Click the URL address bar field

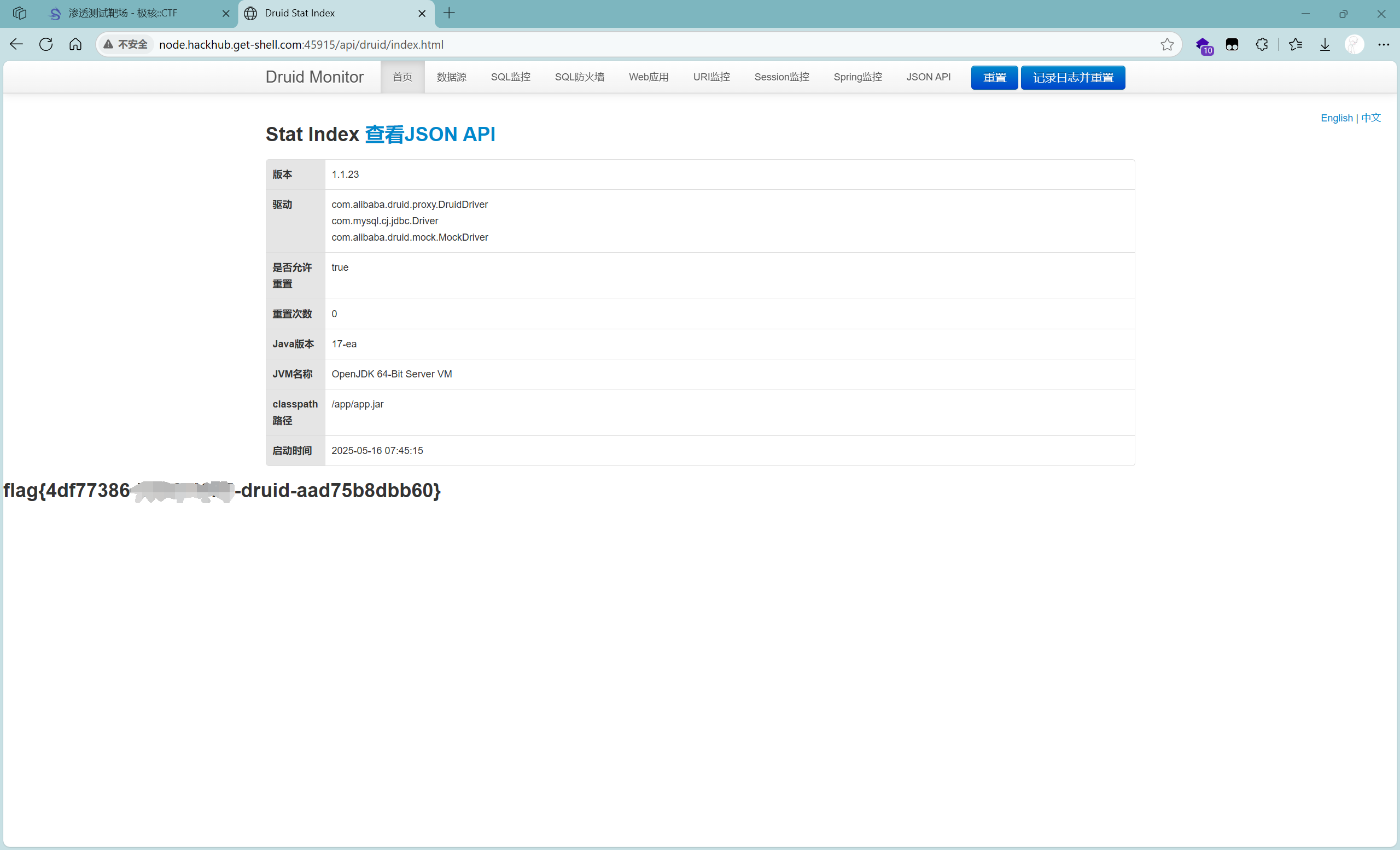point(625,44)
